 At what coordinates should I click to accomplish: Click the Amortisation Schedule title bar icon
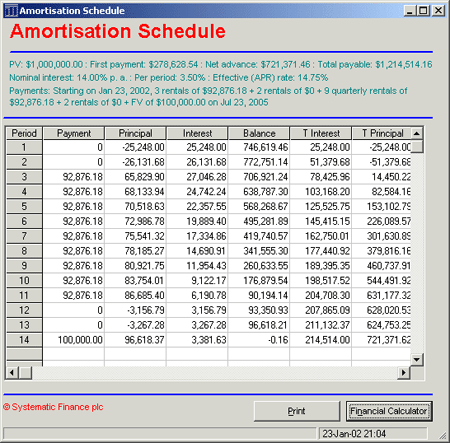11,11
